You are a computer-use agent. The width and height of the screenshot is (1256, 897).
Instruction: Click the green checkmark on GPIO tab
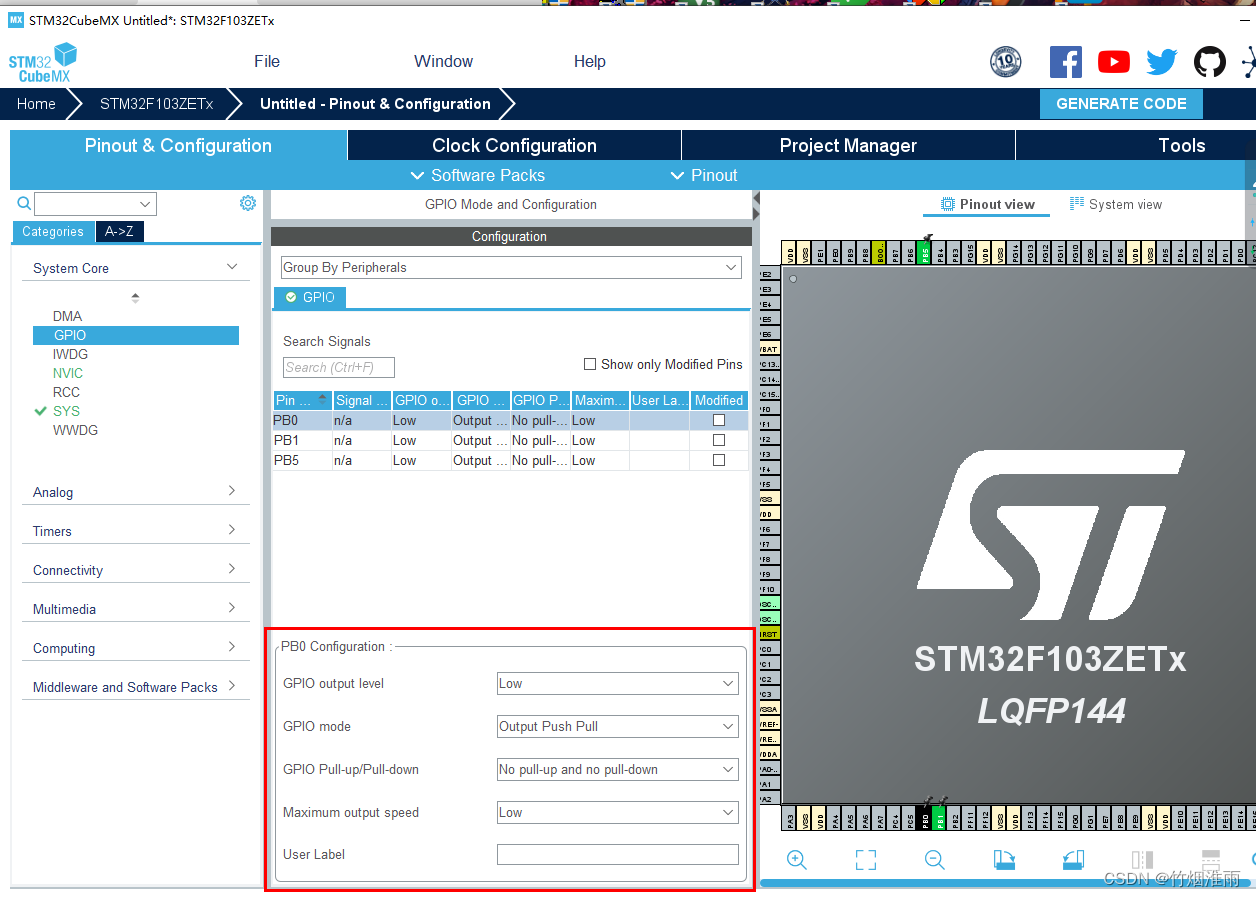[291, 297]
